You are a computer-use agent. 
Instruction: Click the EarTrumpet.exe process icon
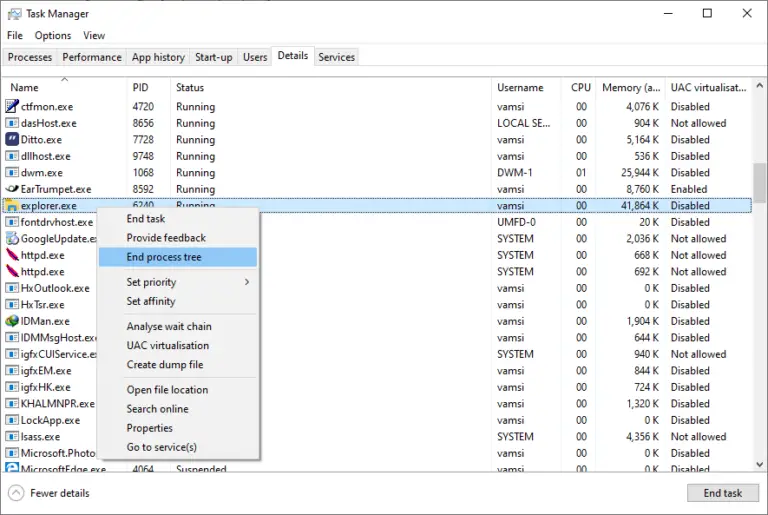(13, 189)
